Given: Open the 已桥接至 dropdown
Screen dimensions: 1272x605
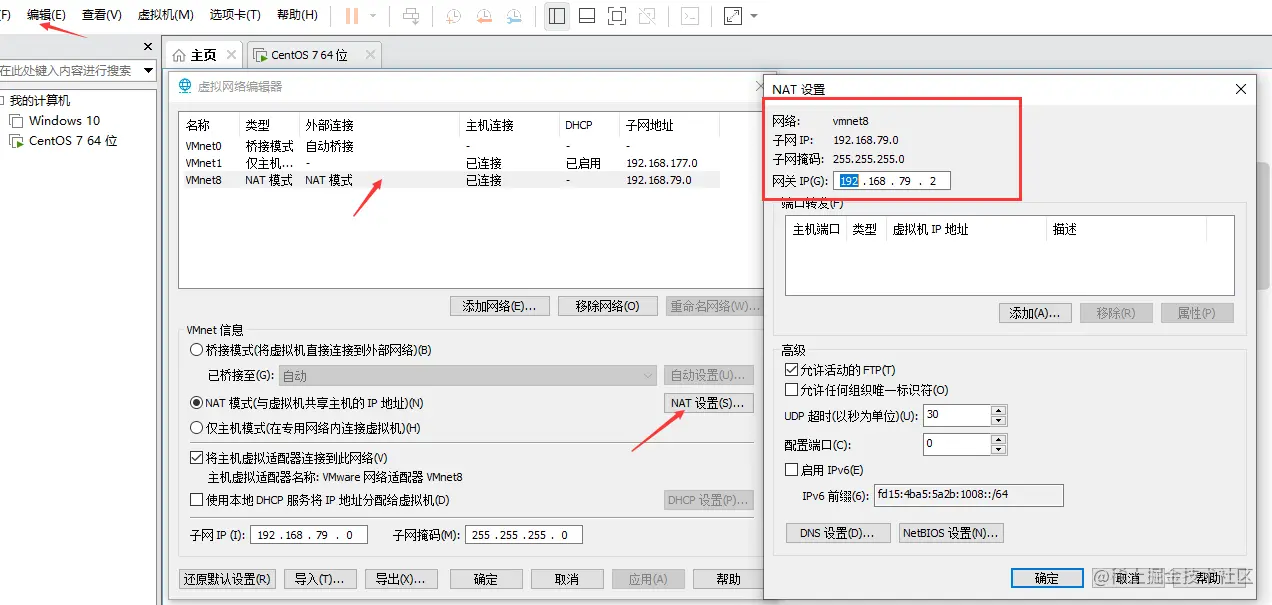Looking at the screenshot, I should (x=466, y=376).
